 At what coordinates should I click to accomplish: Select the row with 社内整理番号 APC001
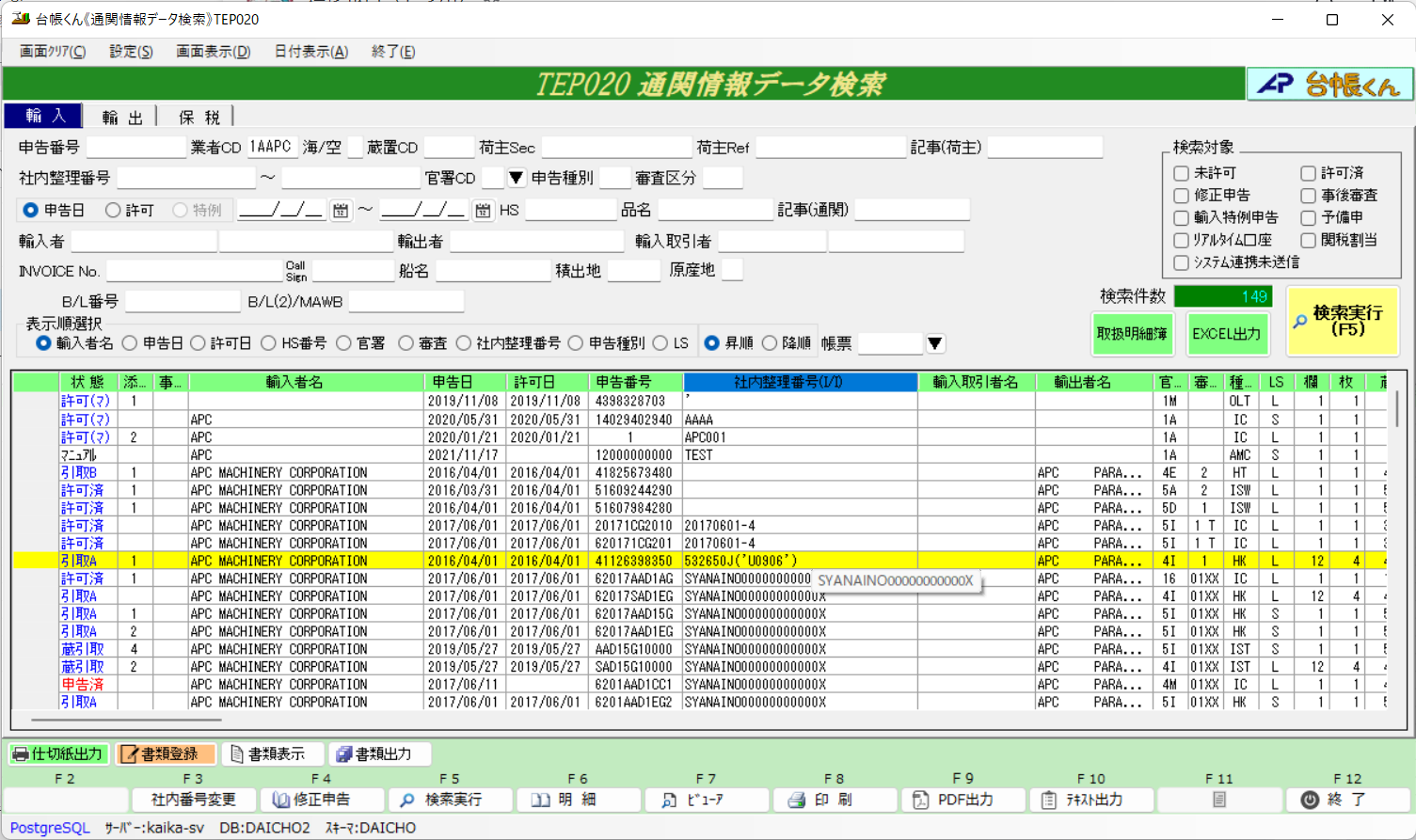700,437
